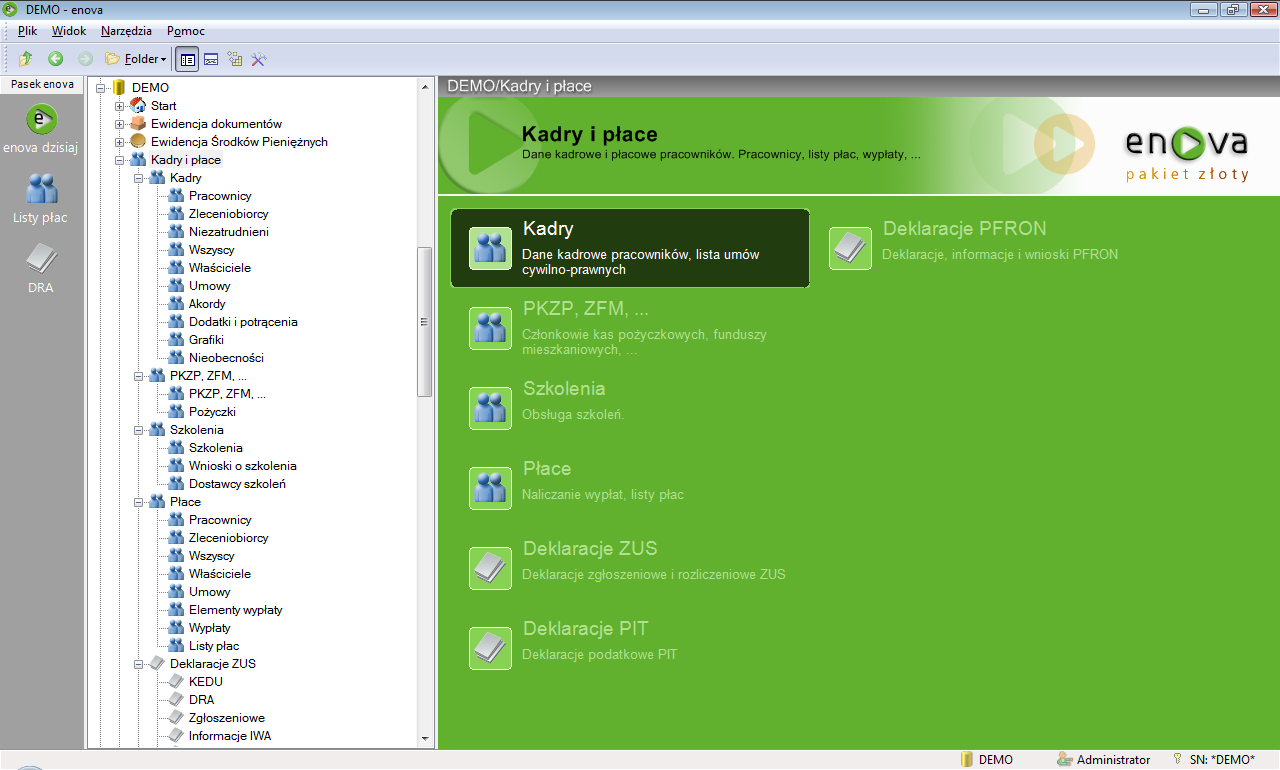1280x770 pixels.
Task: Open the Kadry tile title link
Action: (x=548, y=229)
